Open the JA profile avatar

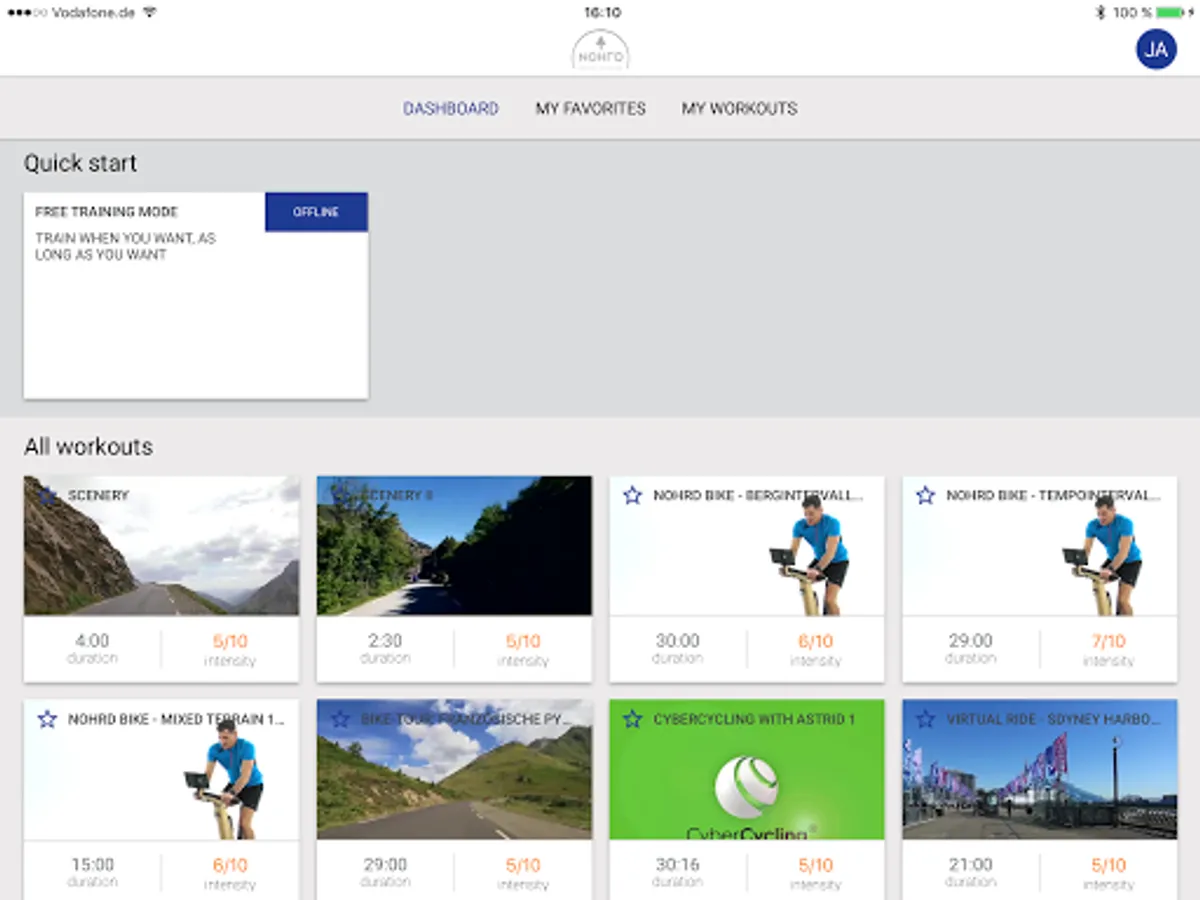coord(1156,49)
